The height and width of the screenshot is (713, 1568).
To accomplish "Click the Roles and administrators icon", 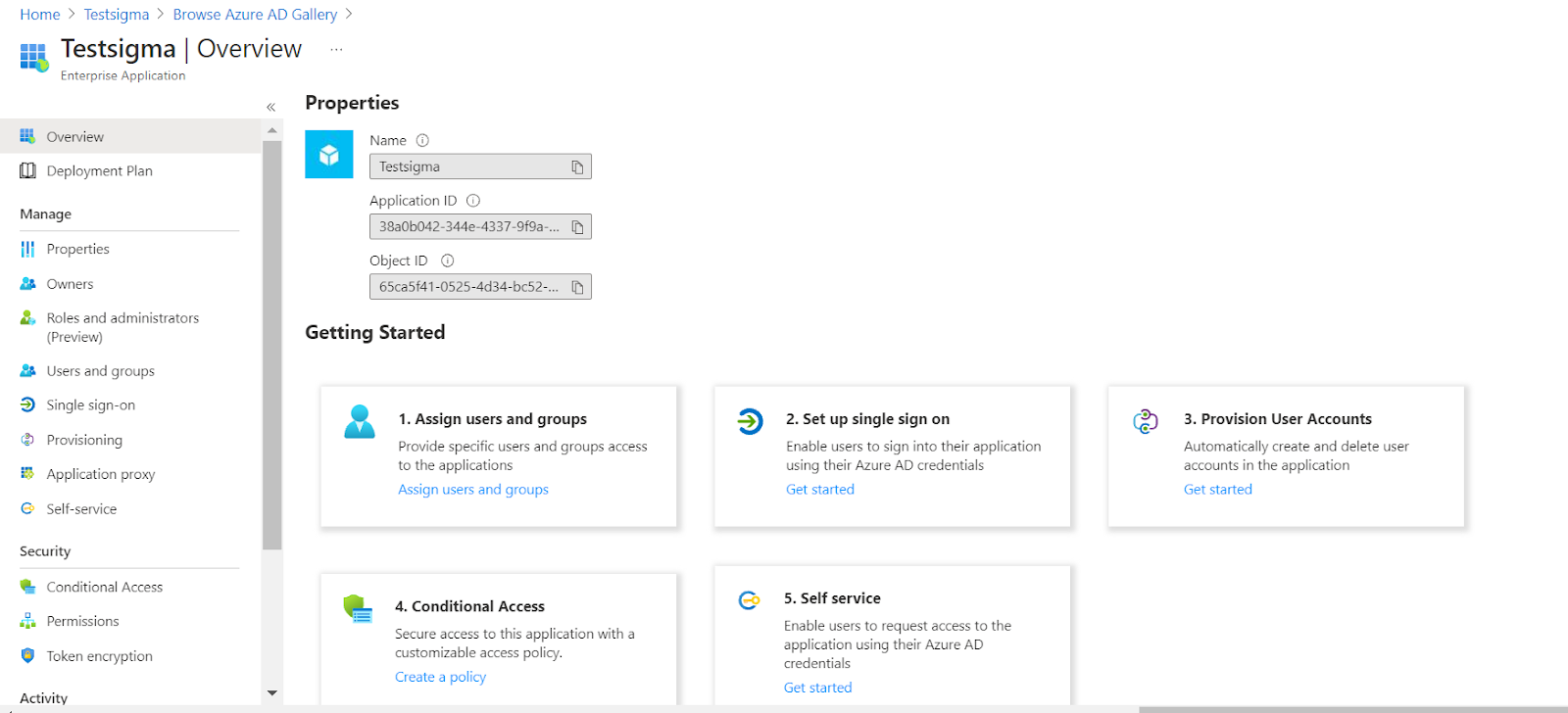I will click(x=27, y=318).
